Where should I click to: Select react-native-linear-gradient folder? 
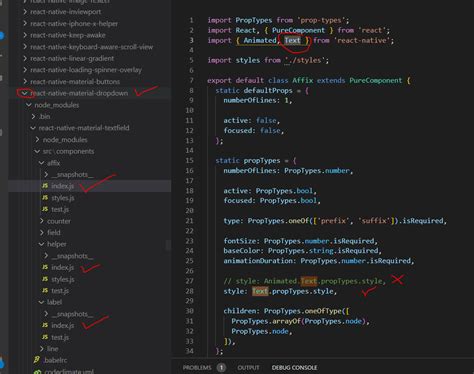tap(72, 58)
